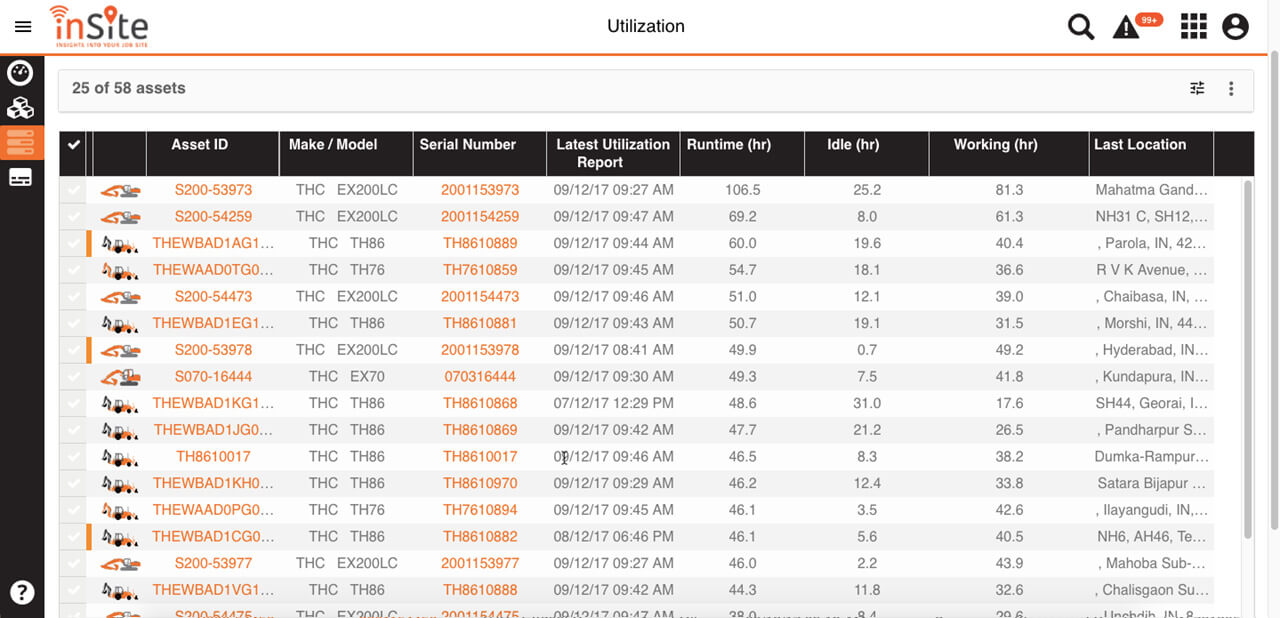Toggle checkbox for S200-54259 row
This screenshot has width=1280, height=618.
tap(73, 217)
